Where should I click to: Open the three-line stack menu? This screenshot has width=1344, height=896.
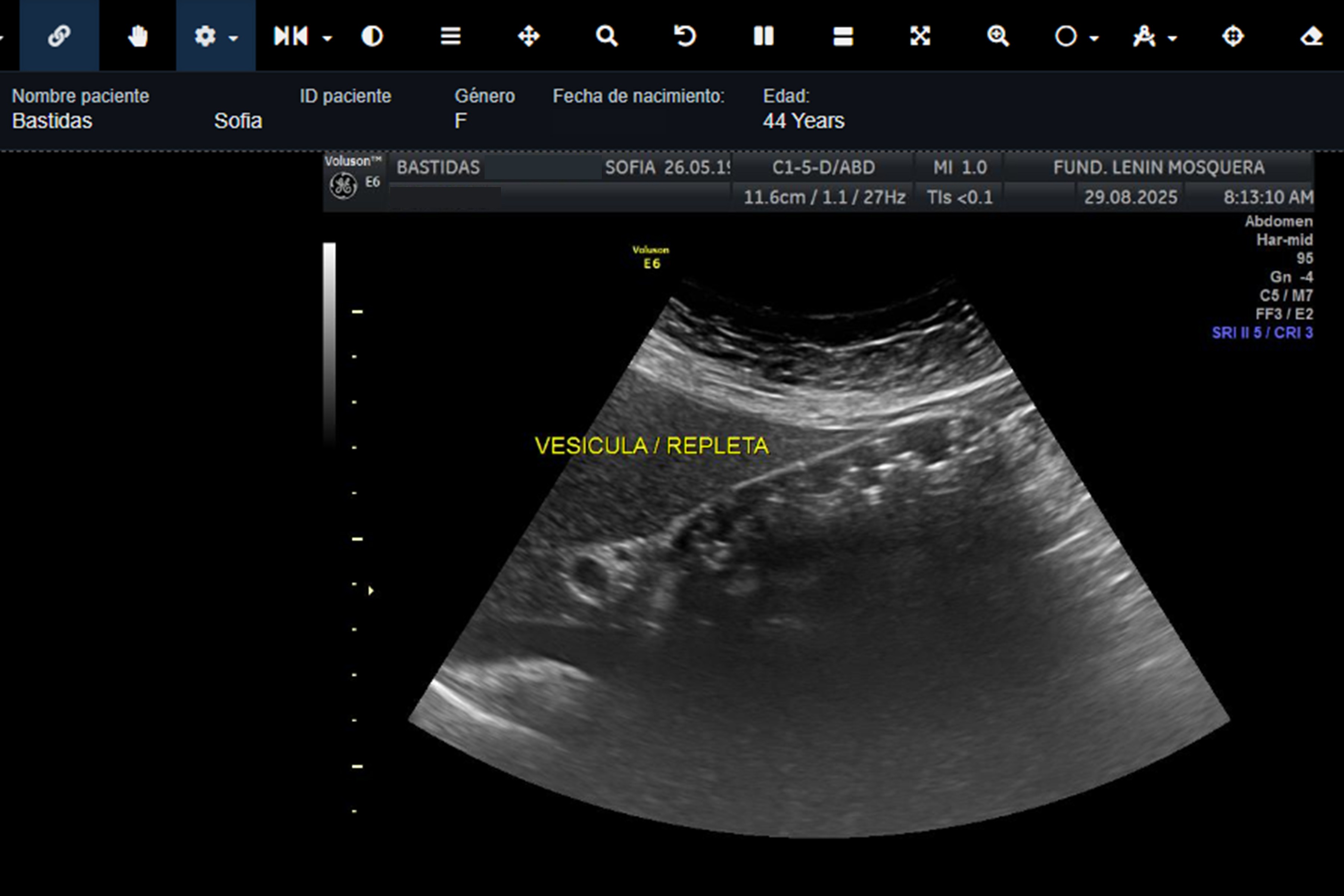(450, 36)
